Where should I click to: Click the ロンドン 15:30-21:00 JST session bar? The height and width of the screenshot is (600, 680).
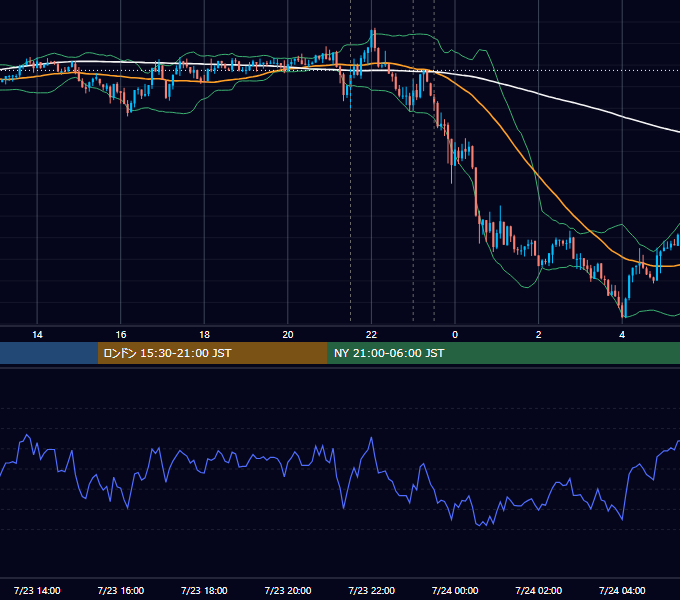click(212, 353)
